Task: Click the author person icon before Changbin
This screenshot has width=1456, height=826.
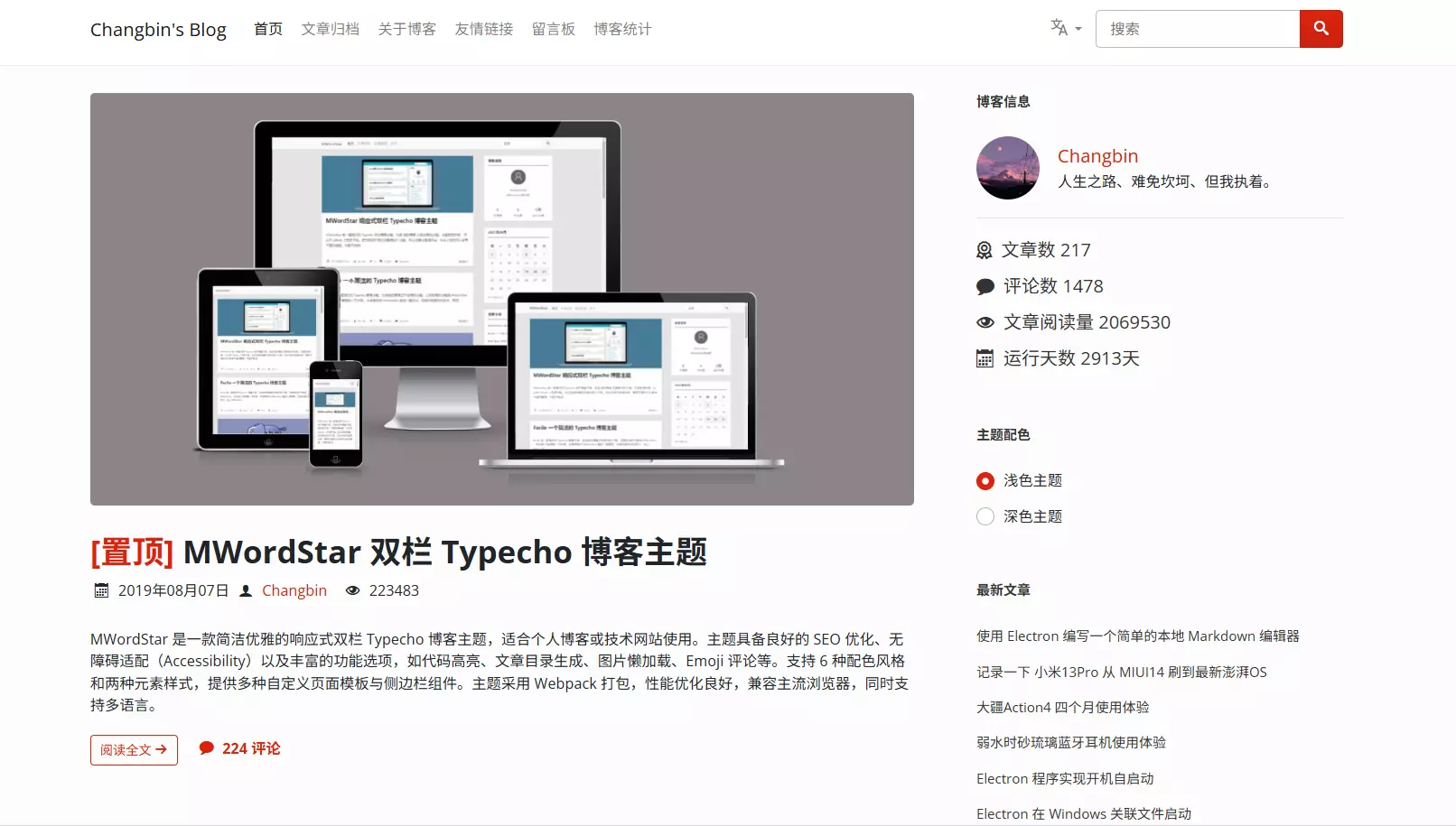Action: [245, 589]
